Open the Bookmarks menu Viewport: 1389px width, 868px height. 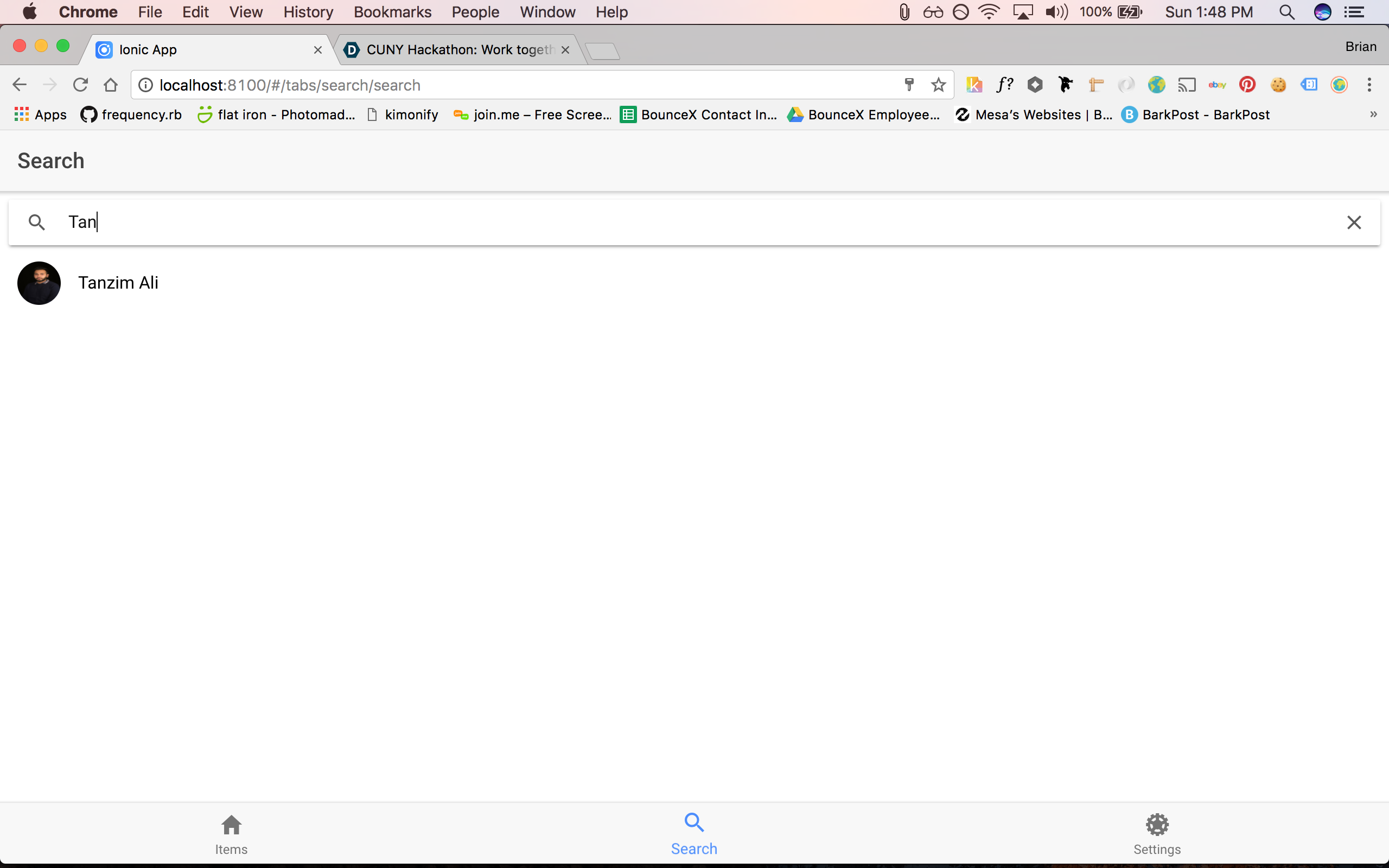tap(392, 12)
